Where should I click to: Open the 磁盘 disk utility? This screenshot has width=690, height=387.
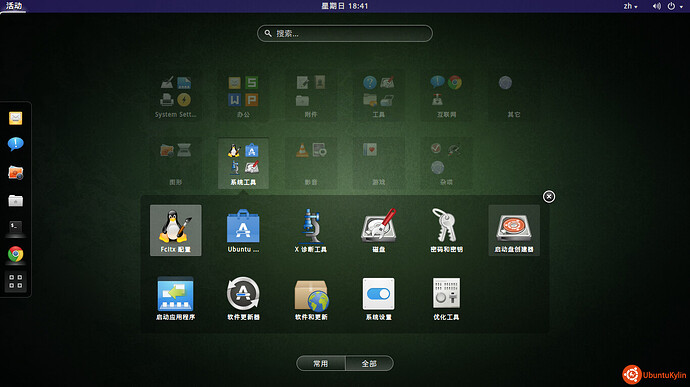[x=378, y=230]
